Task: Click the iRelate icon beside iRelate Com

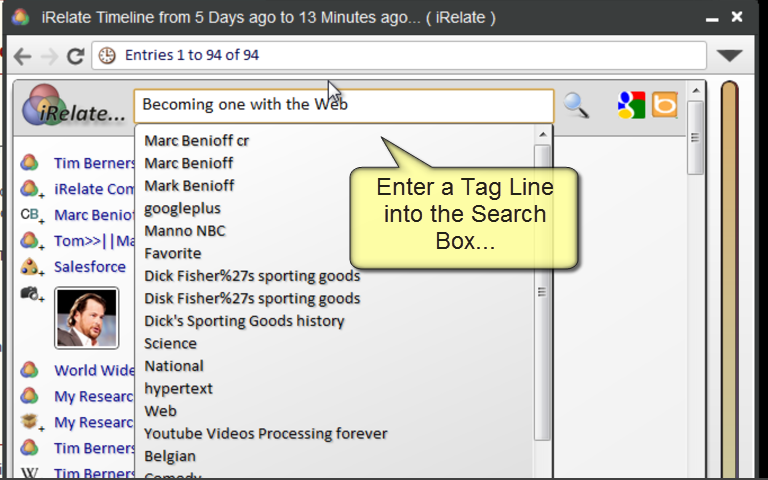Action: [x=31, y=189]
